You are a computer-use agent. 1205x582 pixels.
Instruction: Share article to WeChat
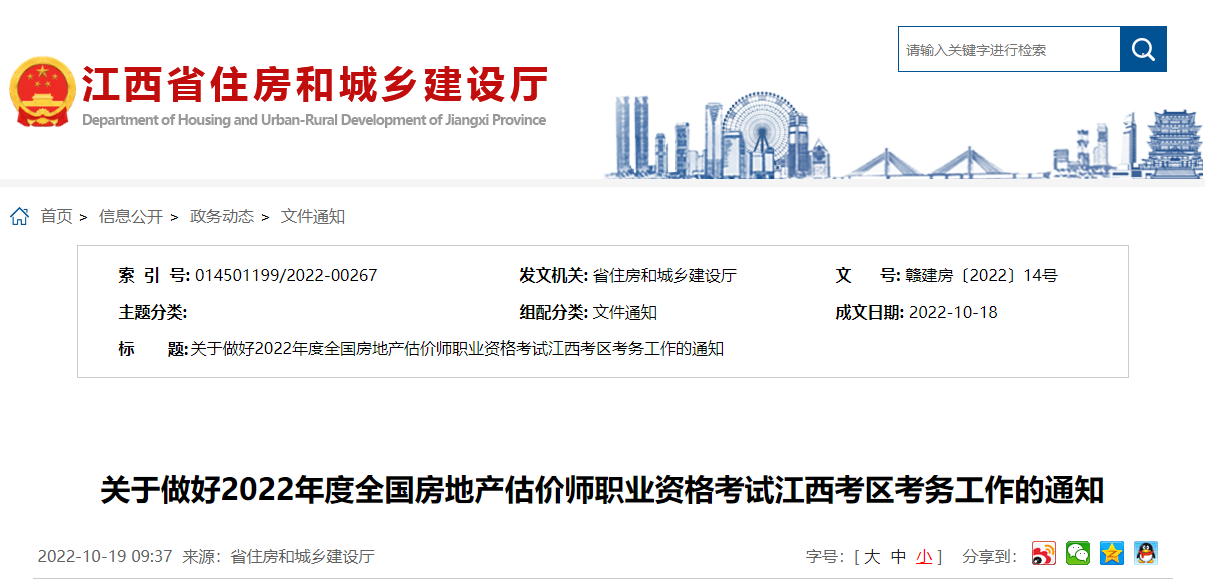1077,553
